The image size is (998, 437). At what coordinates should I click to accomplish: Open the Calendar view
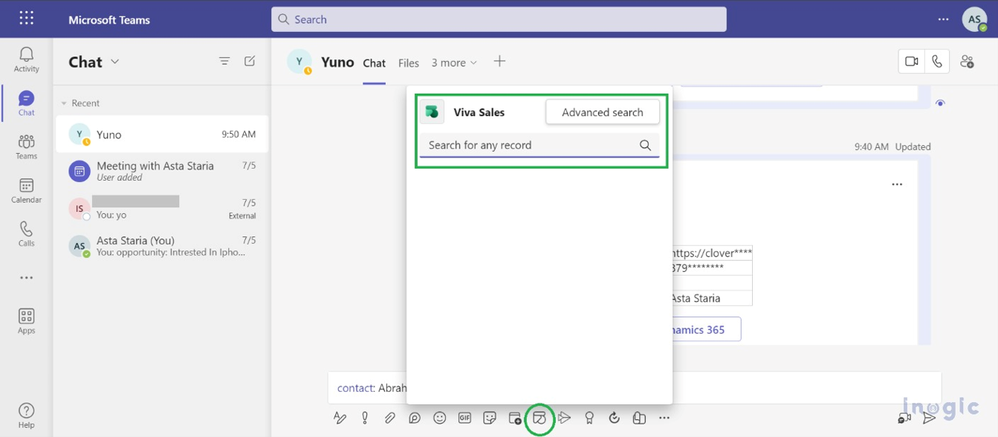tap(26, 191)
